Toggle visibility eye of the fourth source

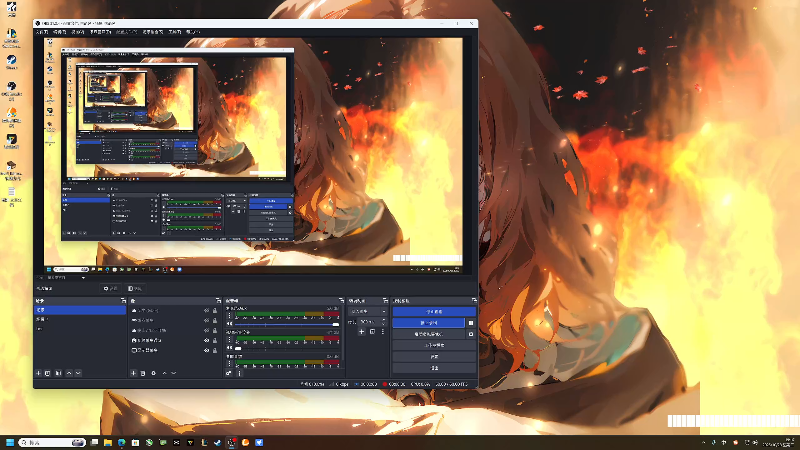point(207,340)
